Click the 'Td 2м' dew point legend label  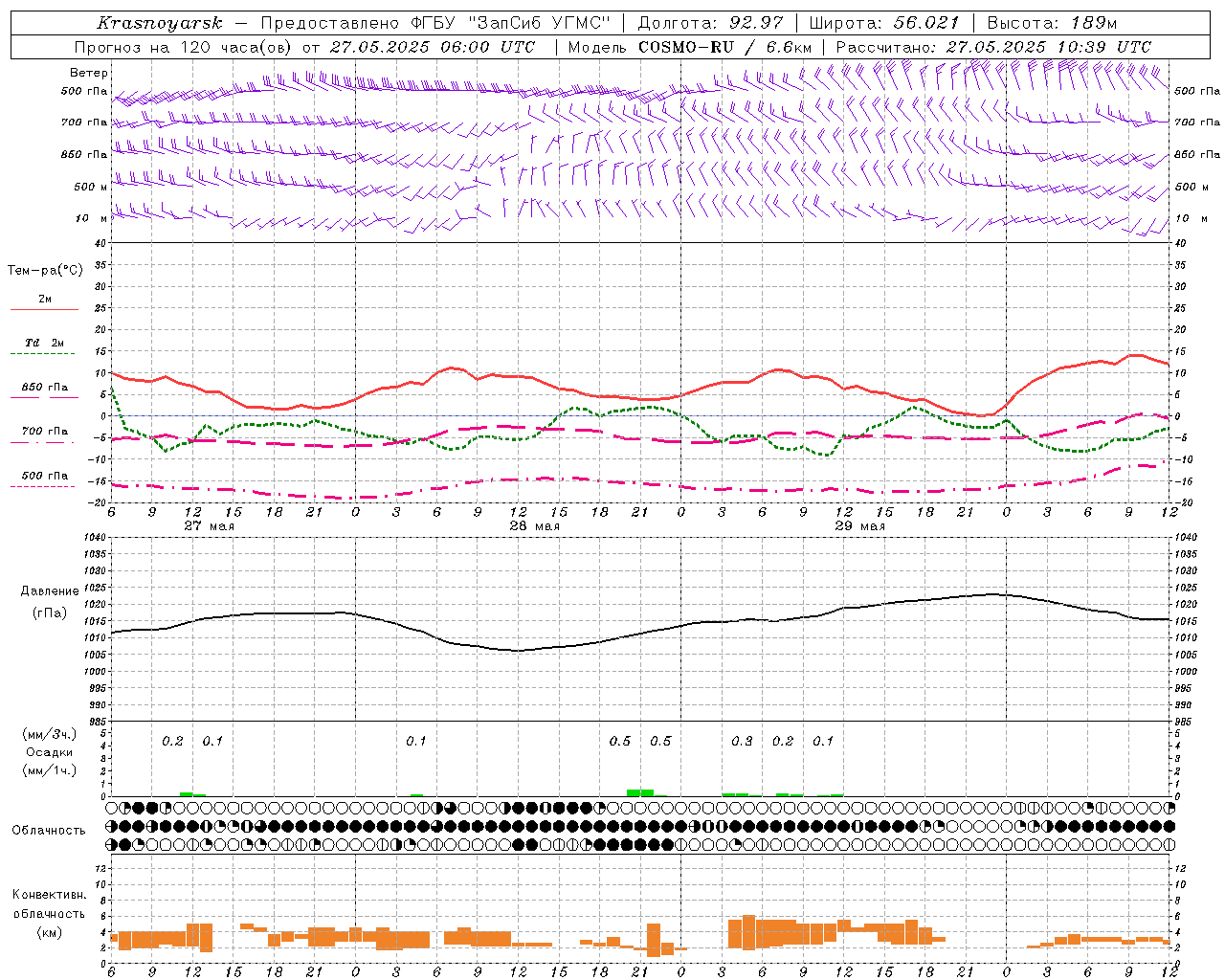point(44,343)
